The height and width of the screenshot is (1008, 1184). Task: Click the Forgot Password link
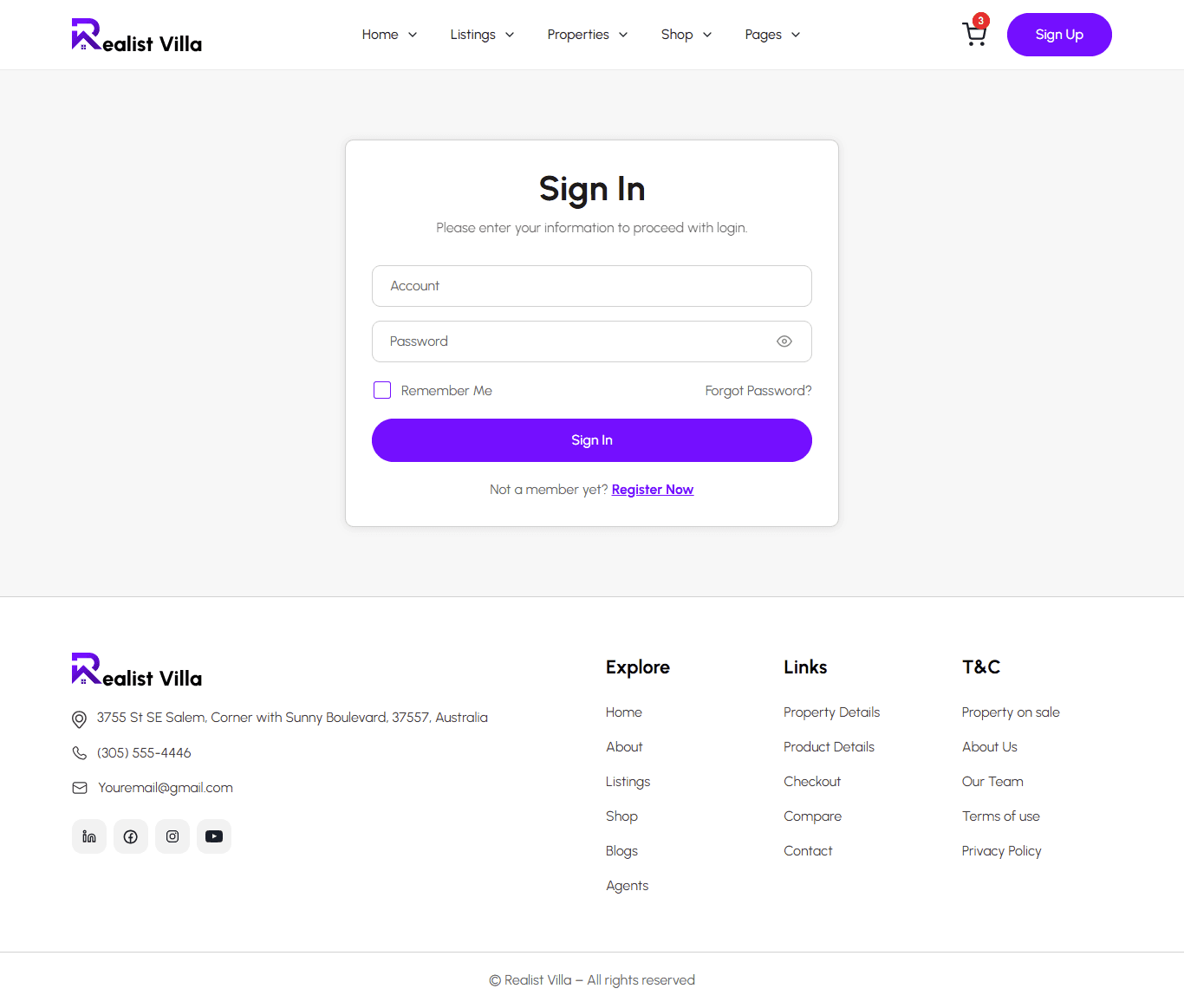[x=758, y=391]
